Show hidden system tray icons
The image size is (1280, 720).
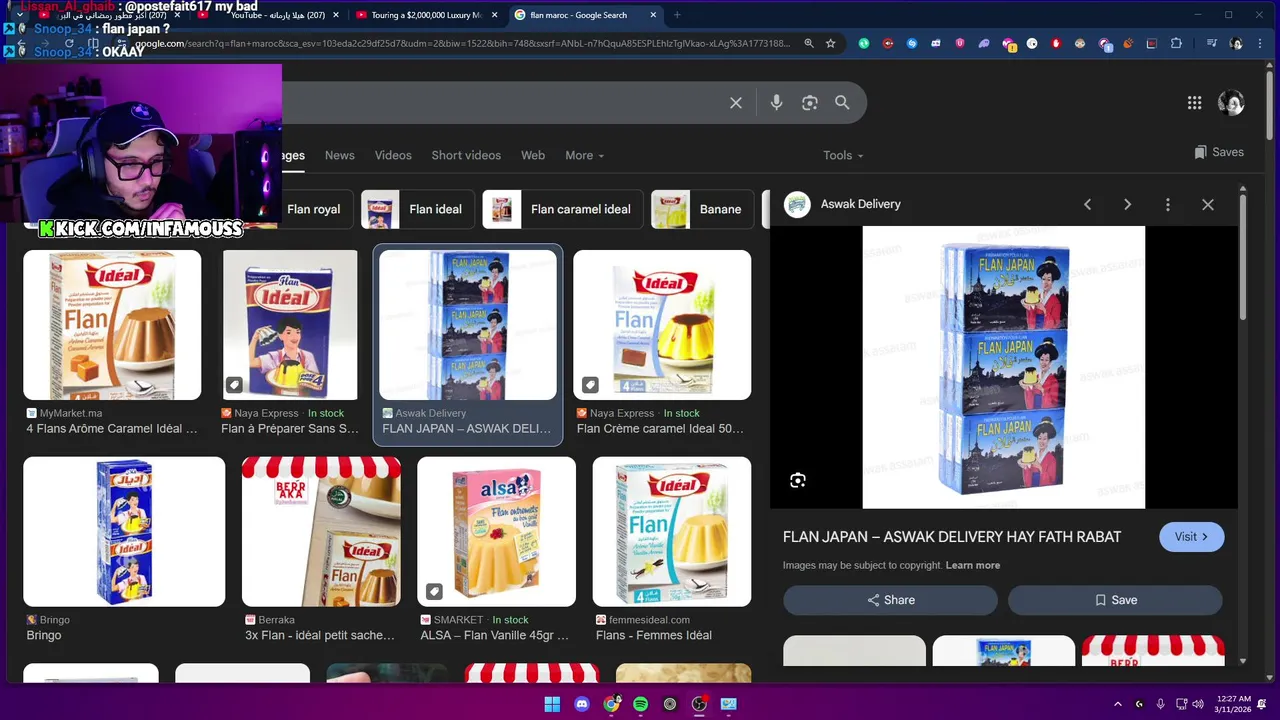pyautogui.click(x=1118, y=704)
